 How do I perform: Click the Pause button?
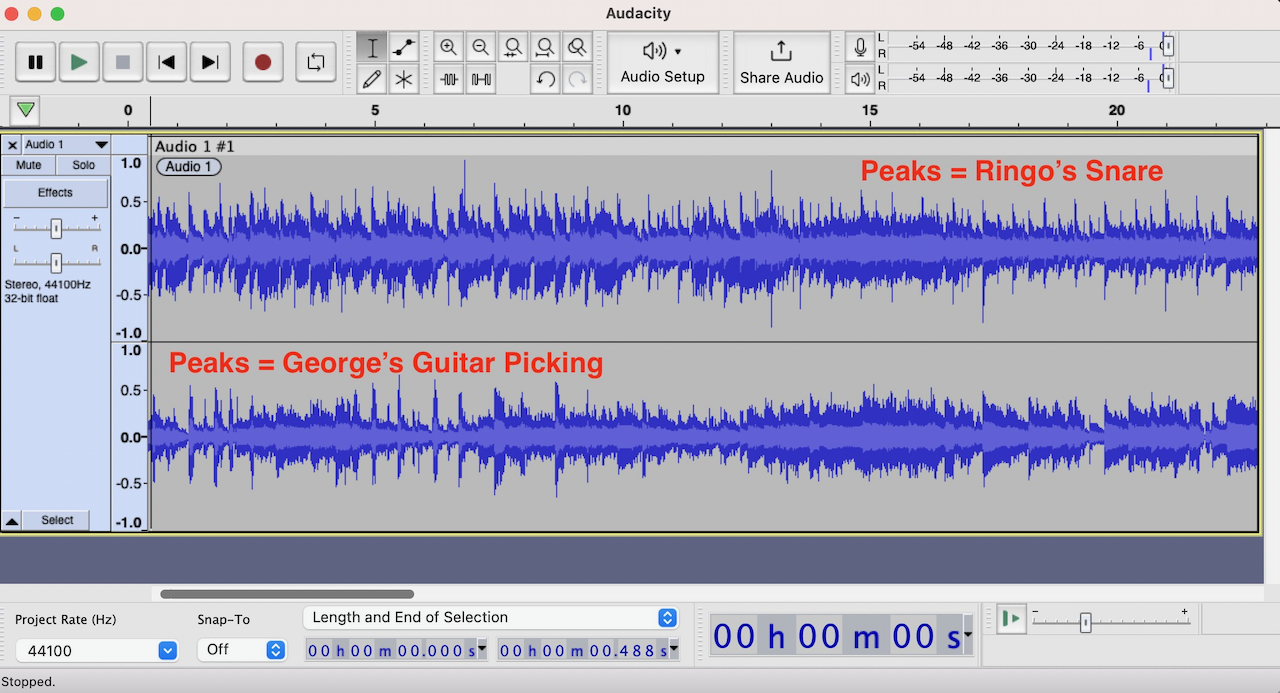pos(35,62)
